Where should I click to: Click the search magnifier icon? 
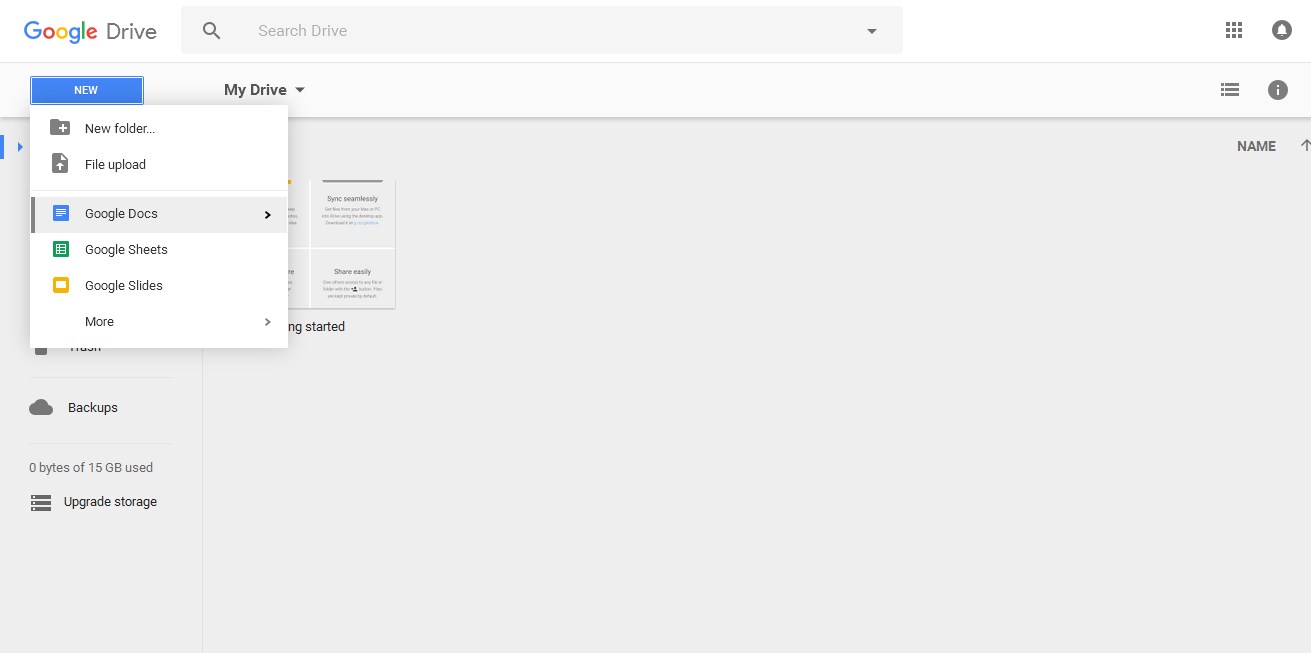211,31
